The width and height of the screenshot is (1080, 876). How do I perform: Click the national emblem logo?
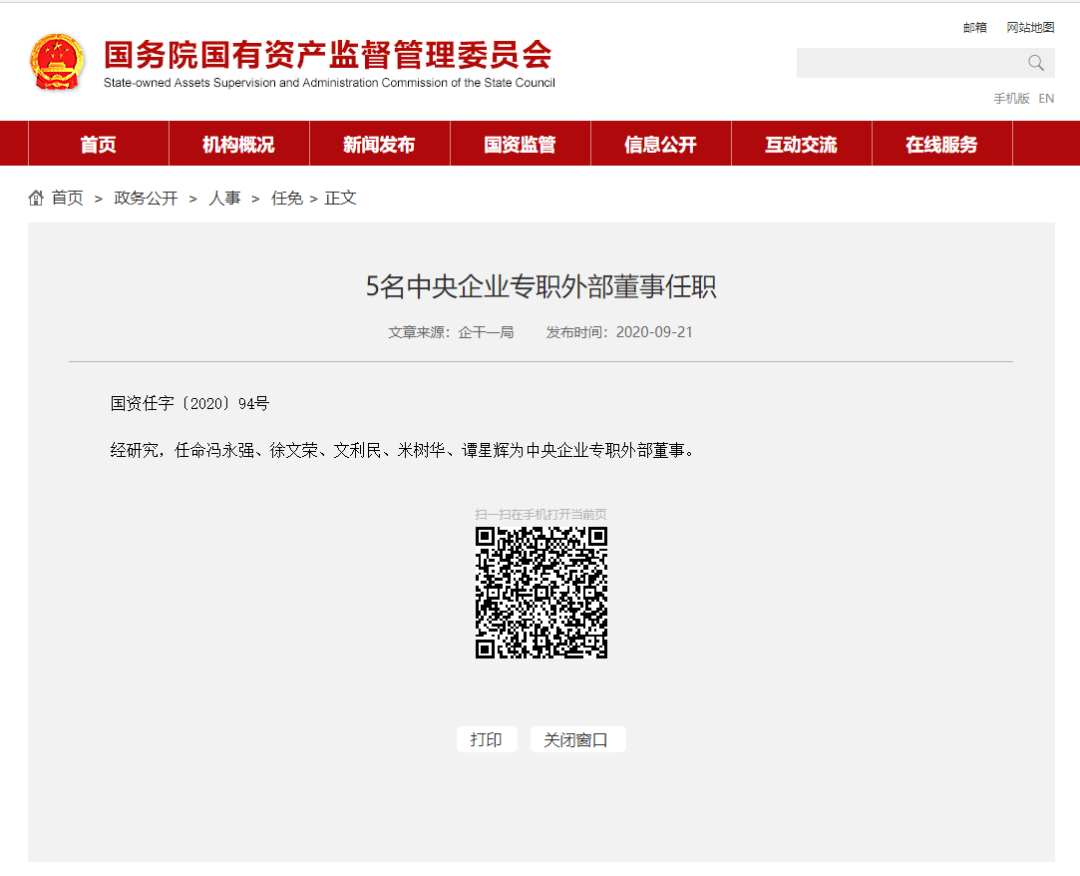tap(57, 62)
